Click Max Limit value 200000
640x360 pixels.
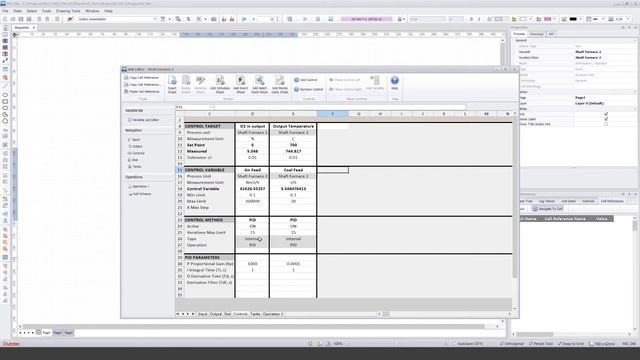(252, 201)
